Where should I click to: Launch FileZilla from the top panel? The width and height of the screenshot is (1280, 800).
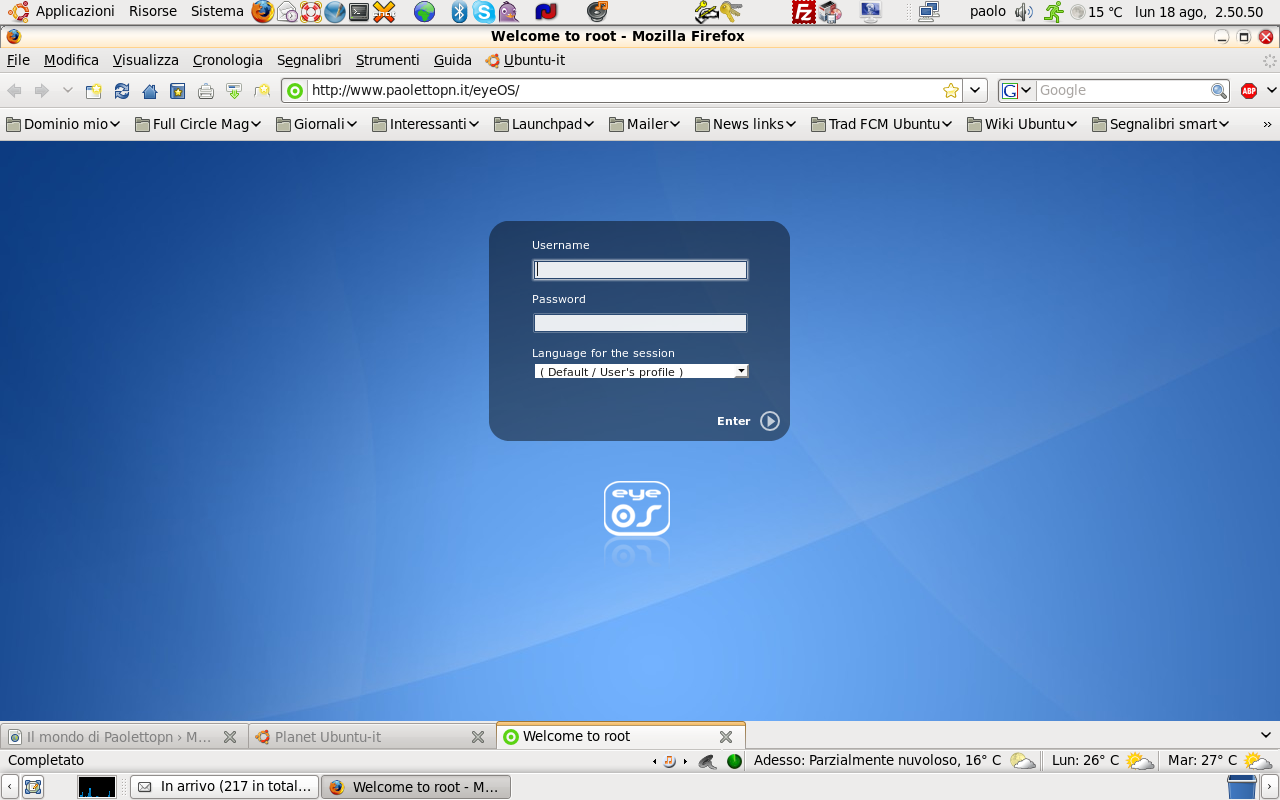(804, 12)
